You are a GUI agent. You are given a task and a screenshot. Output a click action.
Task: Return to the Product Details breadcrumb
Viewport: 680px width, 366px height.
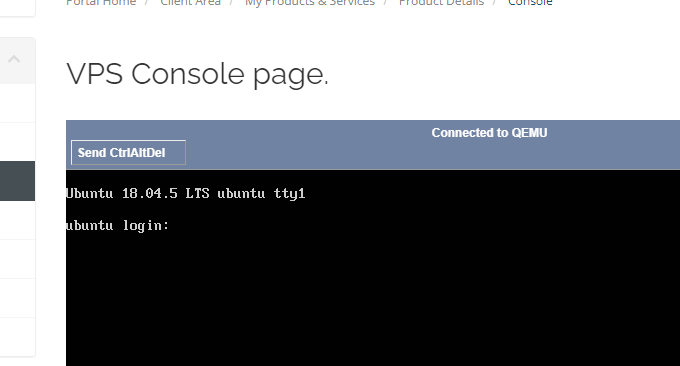click(x=441, y=3)
